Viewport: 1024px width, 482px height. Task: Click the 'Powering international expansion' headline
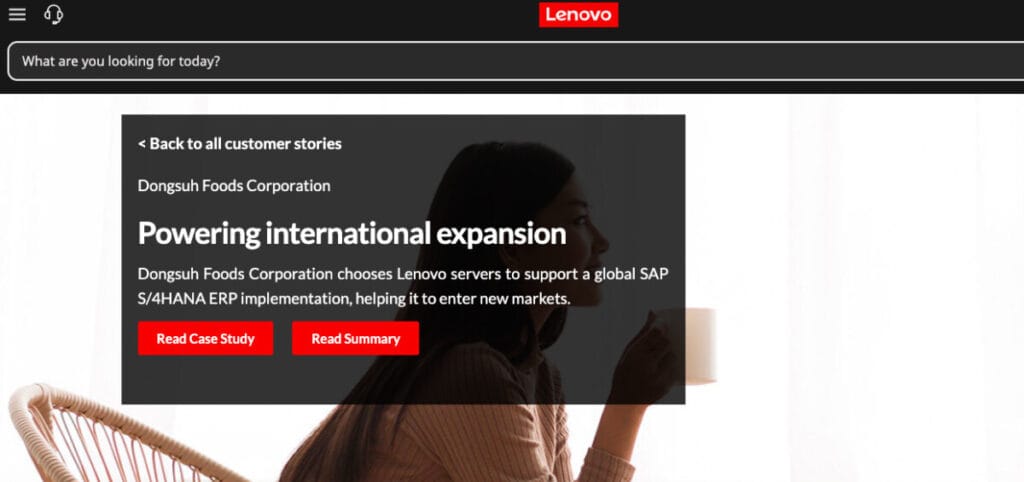tap(352, 233)
